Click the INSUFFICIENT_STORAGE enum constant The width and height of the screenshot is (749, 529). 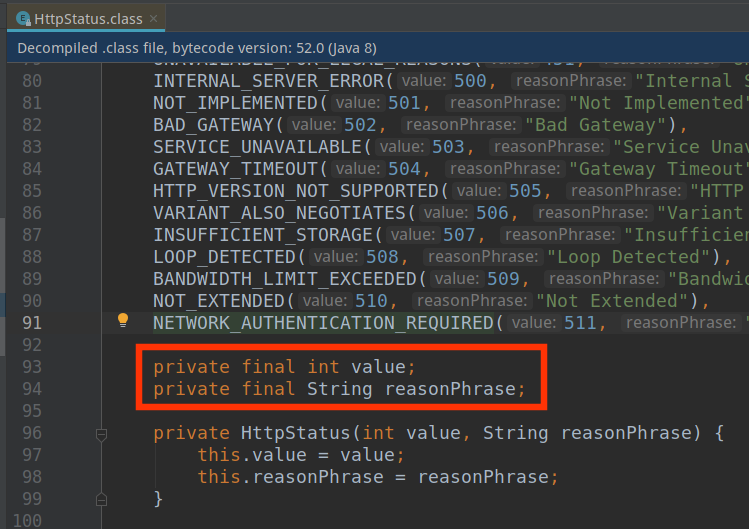coord(261,235)
